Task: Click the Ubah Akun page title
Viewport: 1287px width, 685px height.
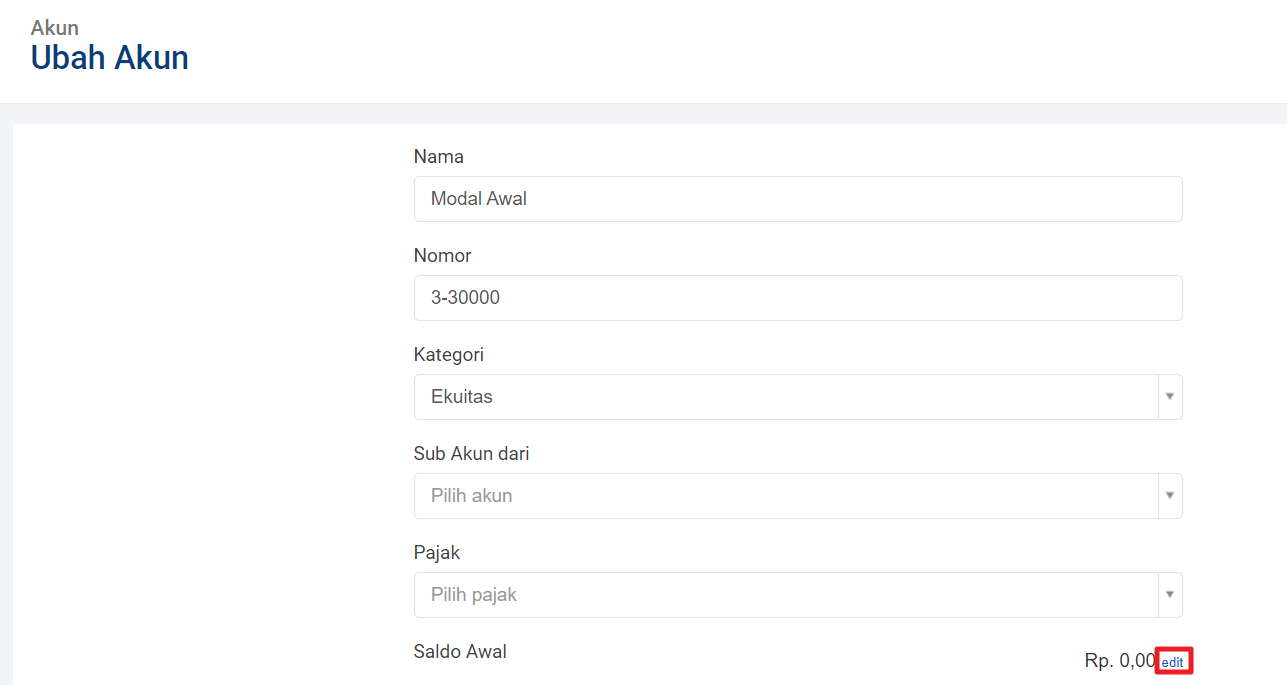Action: [x=110, y=58]
